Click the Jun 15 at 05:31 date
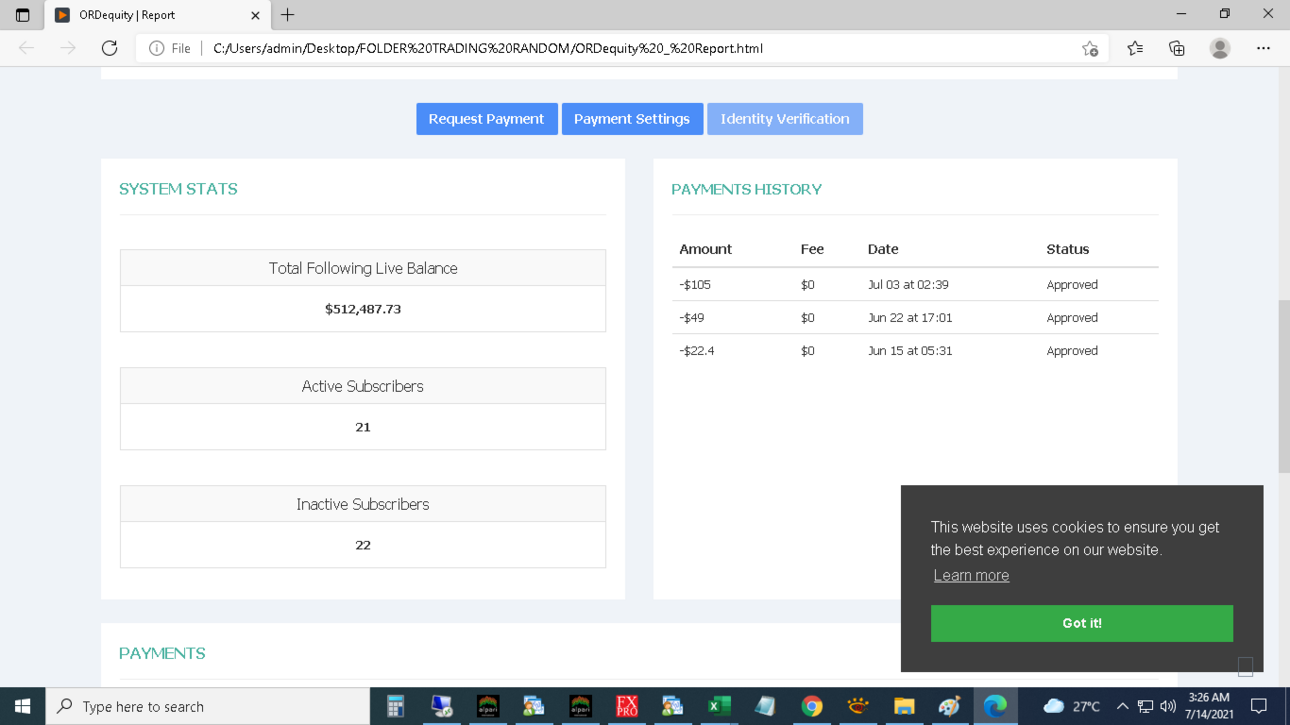The height and width of the screenshot is (725, 1290). point(910,351)
